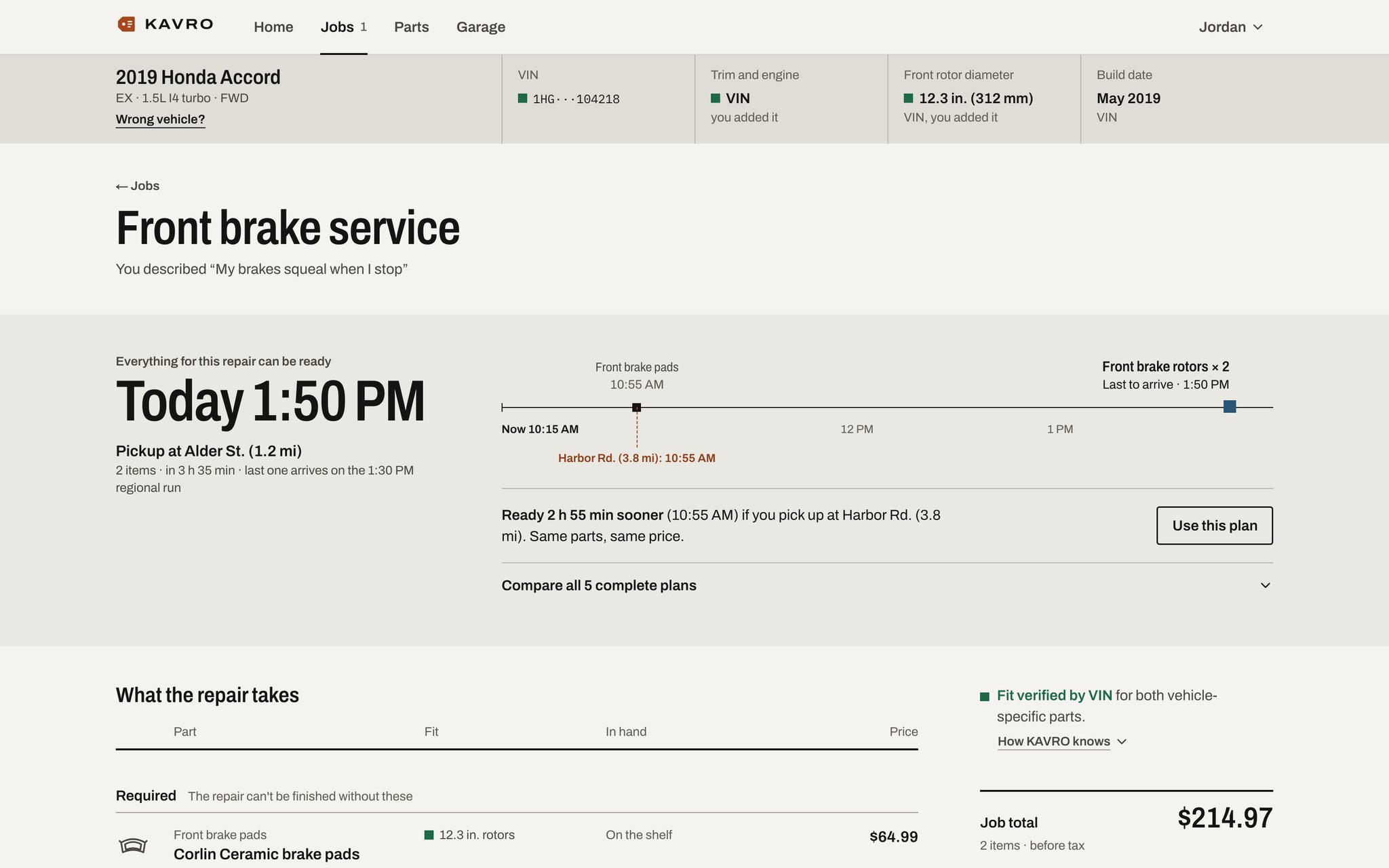Image resolution: width=1389 pixels, height=868 pixels.
Task: Expand How KAVRO knows details
Action: tap(1062, 742)
